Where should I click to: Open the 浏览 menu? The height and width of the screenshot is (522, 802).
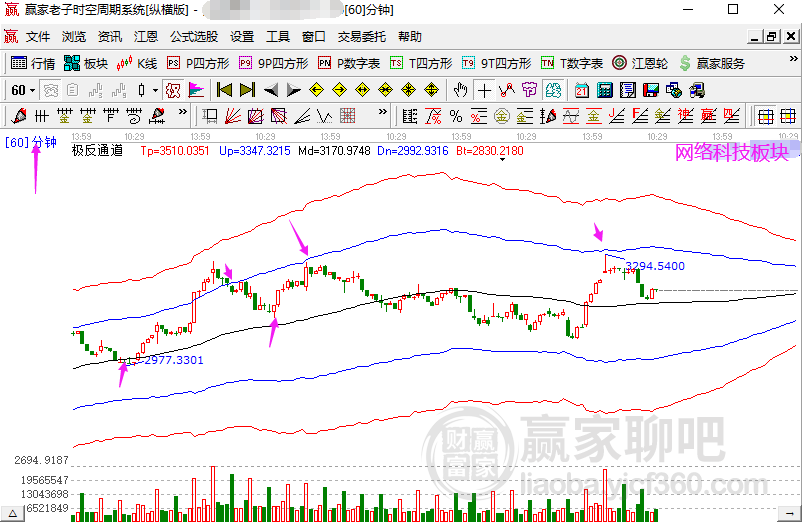pos(74,37)
